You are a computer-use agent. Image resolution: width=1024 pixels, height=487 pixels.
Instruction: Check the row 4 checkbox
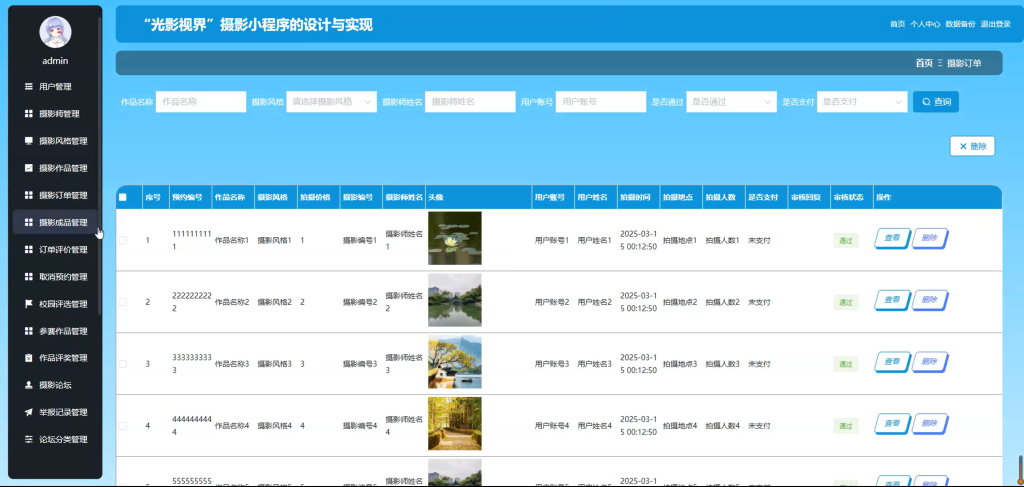123,426
